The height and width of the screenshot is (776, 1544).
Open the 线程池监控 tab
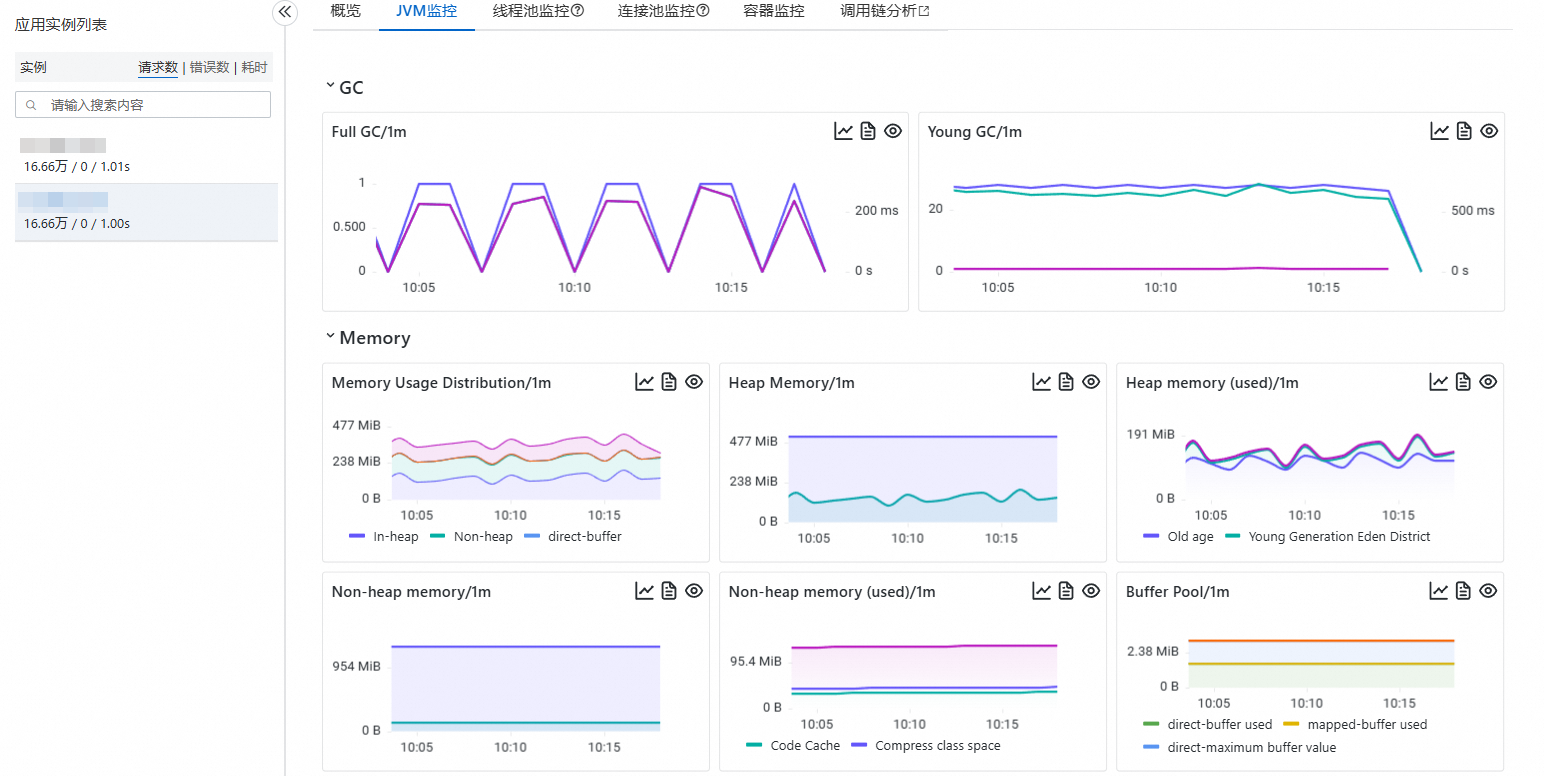[531, 12]
